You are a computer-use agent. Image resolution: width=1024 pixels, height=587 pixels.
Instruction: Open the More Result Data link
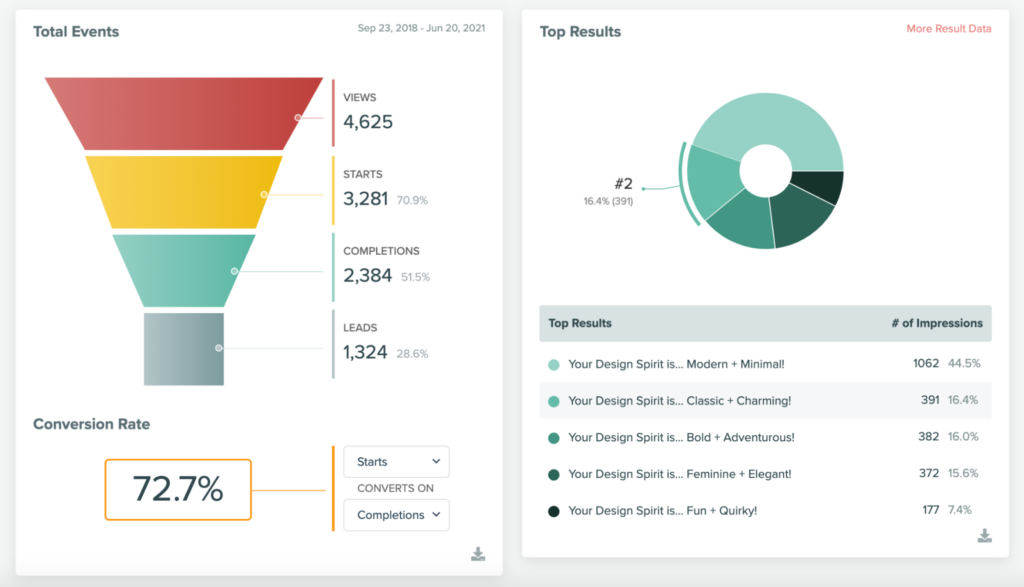[948, 29]
